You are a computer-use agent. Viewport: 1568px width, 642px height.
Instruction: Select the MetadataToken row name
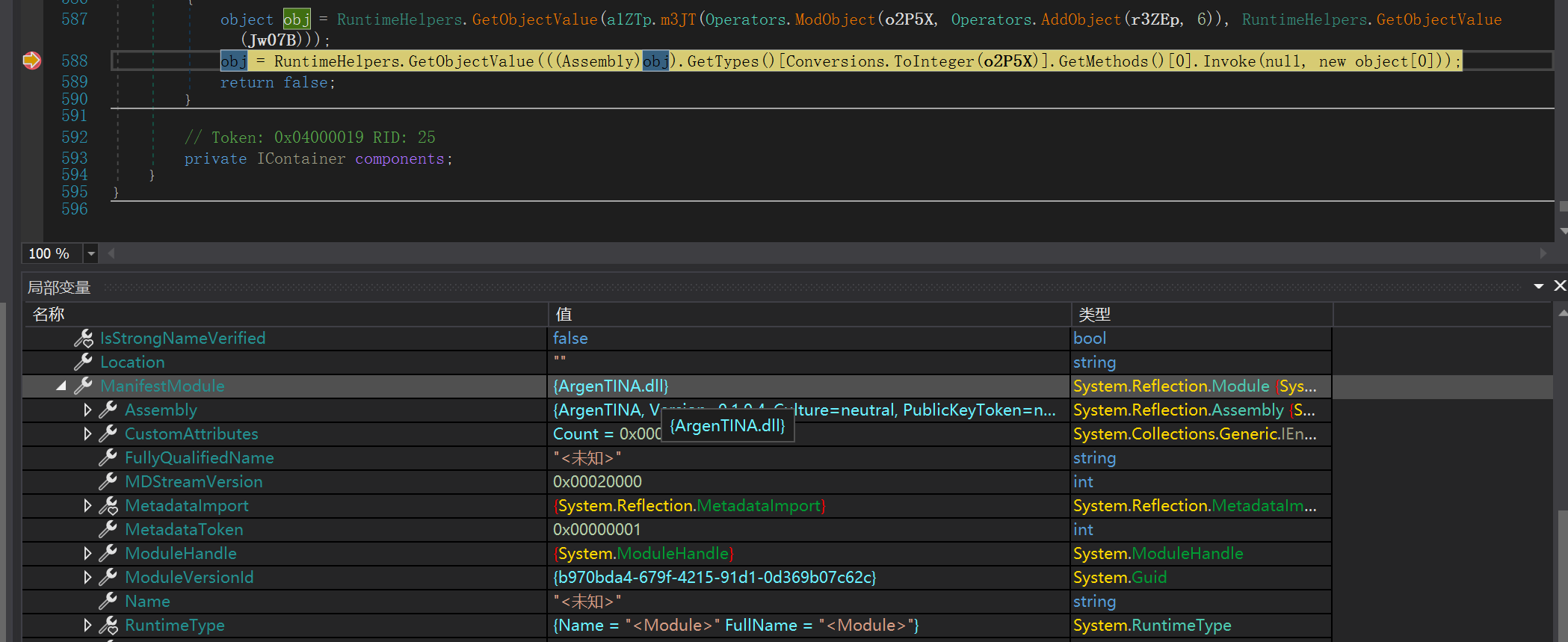pyautogui.click(x=184, y=530)
